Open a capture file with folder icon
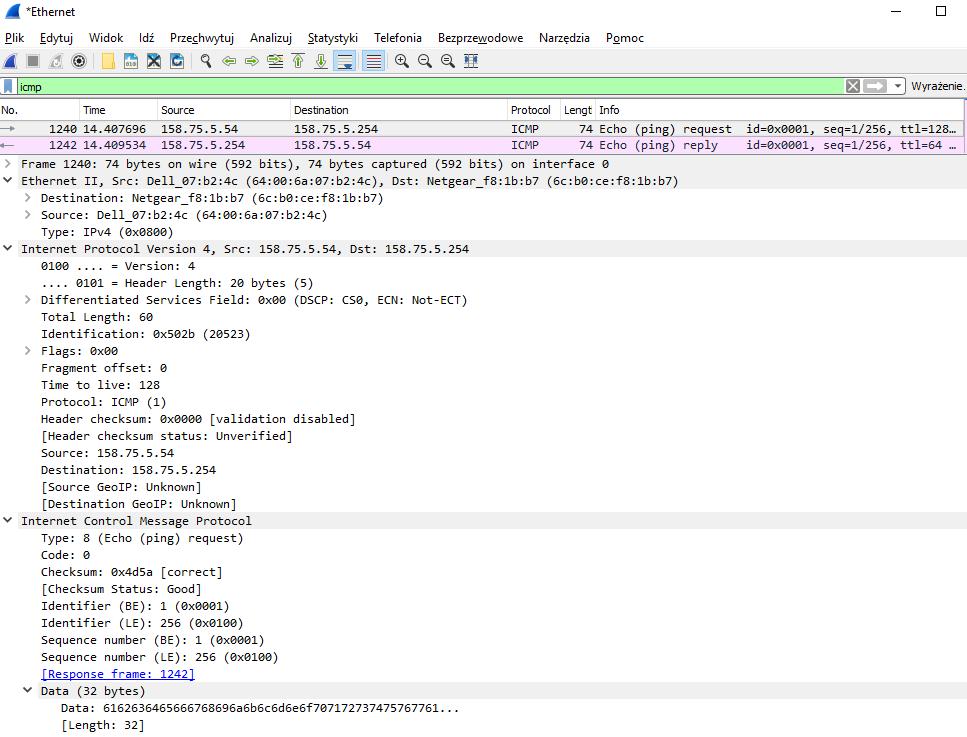967x737 pixels. point(109,61)
